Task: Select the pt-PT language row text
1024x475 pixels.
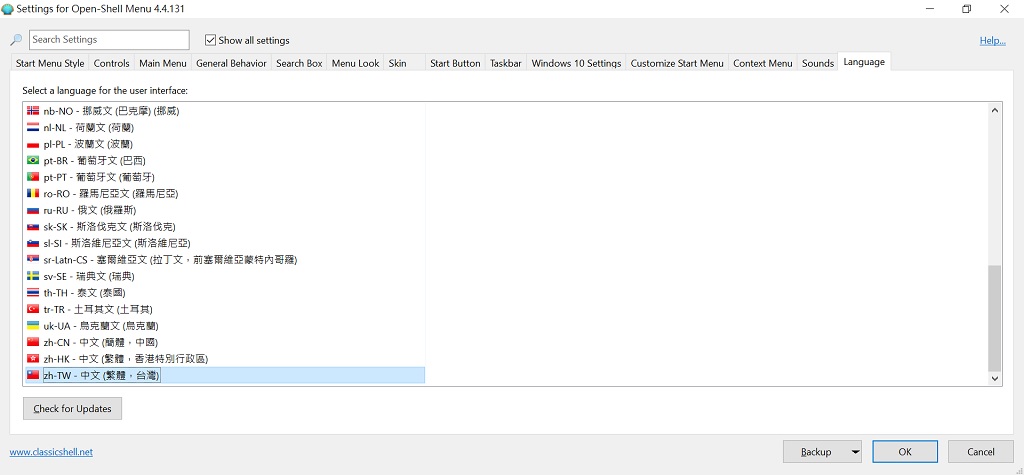Action: pyautogui.click(x=99, y=177)
